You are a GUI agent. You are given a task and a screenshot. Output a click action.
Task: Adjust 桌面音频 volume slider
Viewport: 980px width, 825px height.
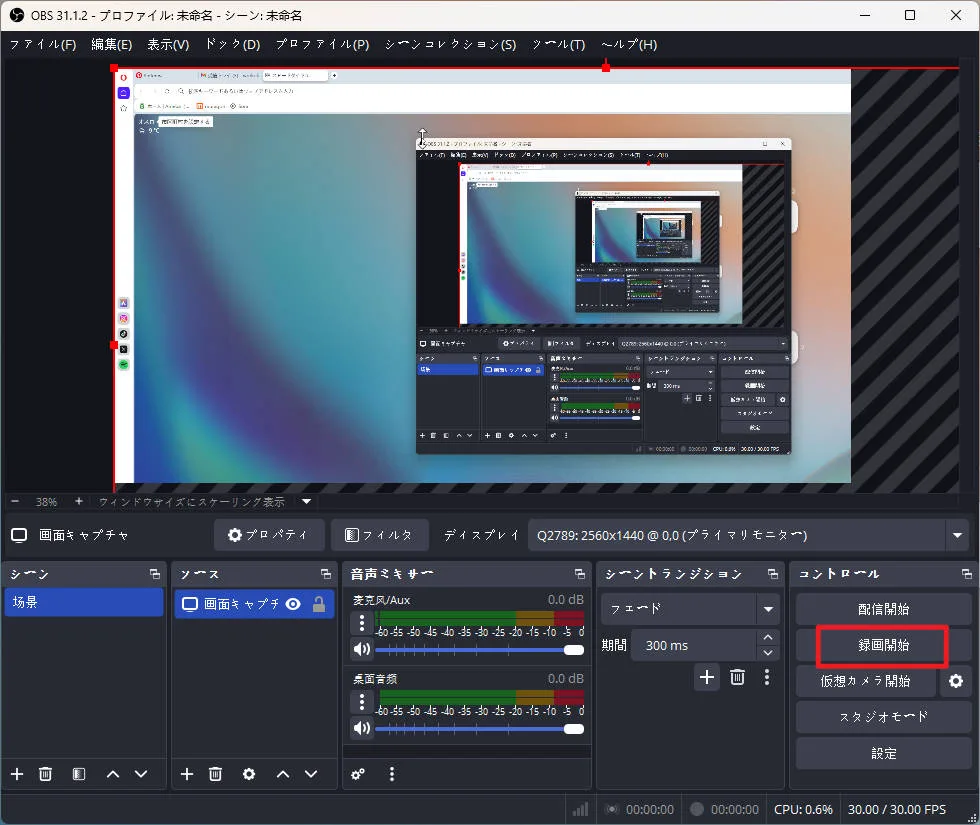[x=479, y=729]
